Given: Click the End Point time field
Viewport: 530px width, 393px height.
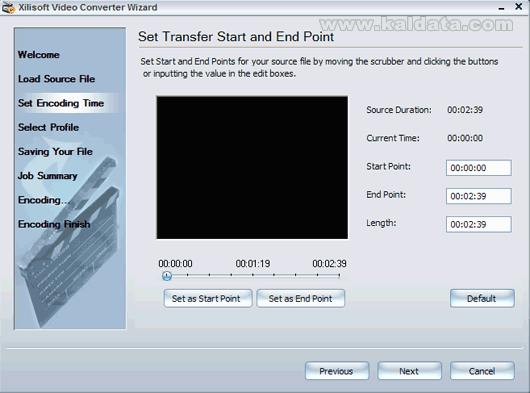Looking at the screenshot, I should coord(478,196).
